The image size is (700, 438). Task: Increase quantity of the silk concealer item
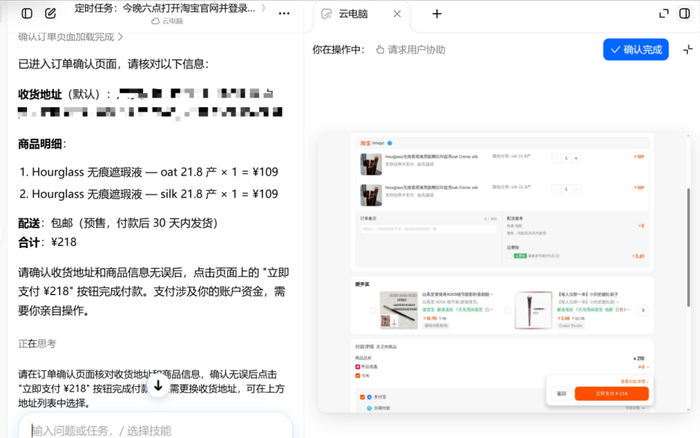coord(576,189)
